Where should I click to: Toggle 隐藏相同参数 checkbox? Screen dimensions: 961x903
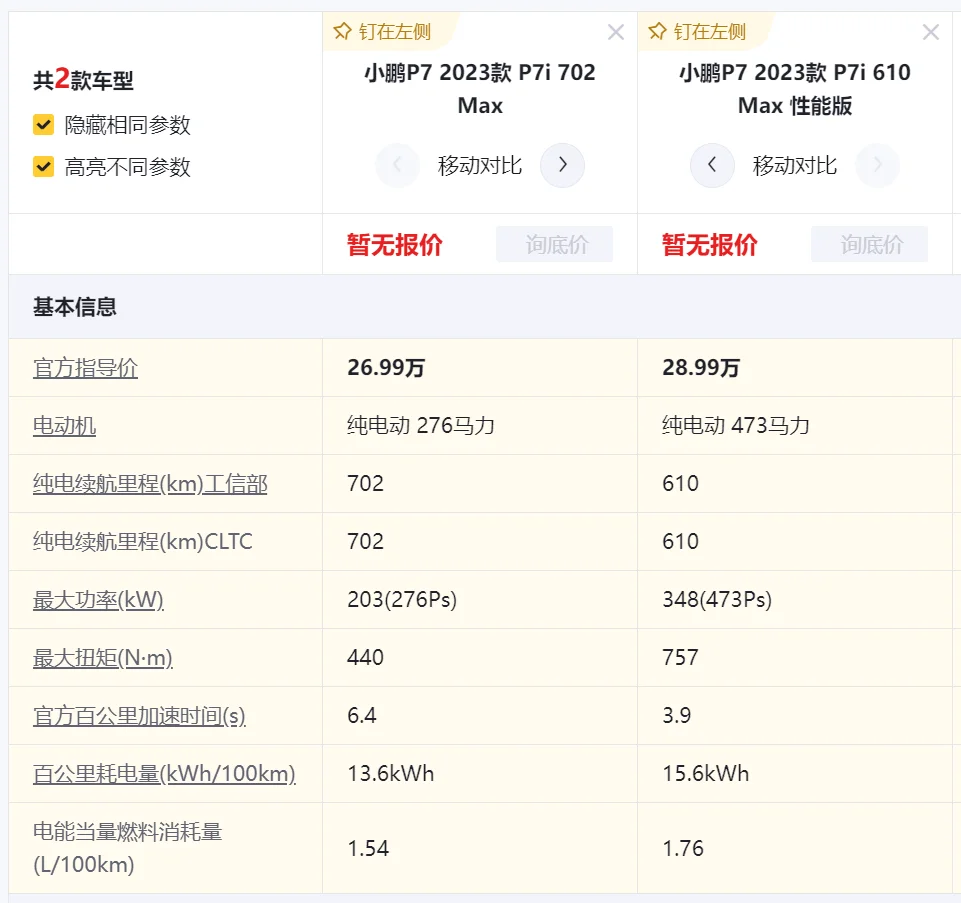[x=44, y=124]
